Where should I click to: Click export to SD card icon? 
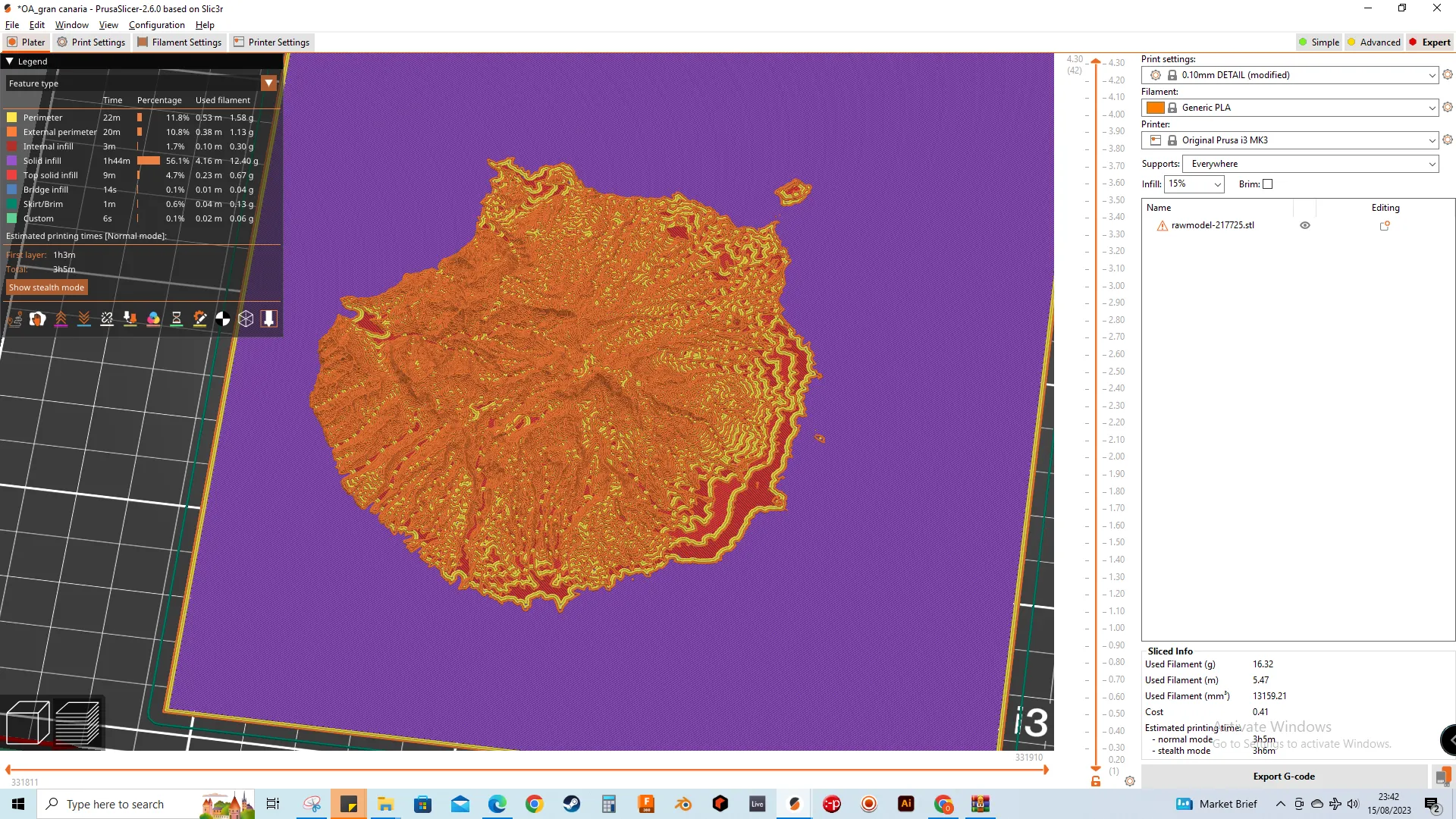1442,777
